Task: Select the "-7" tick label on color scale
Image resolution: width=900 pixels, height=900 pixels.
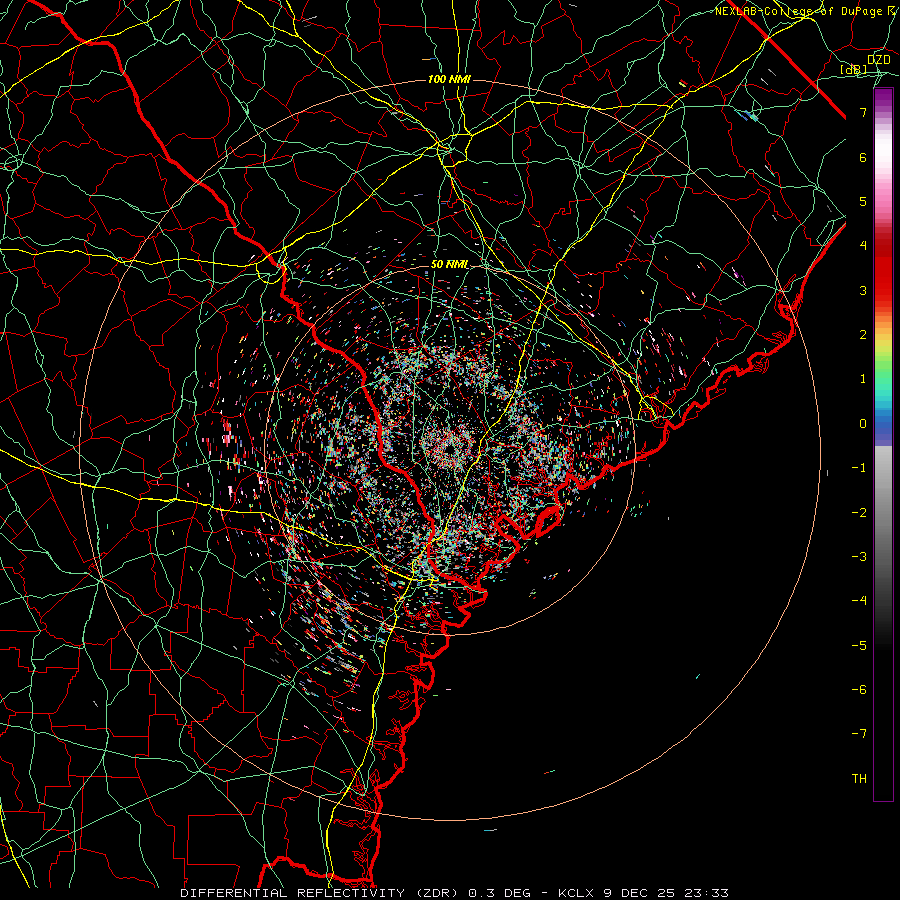Action: click(x=859, y=734)
